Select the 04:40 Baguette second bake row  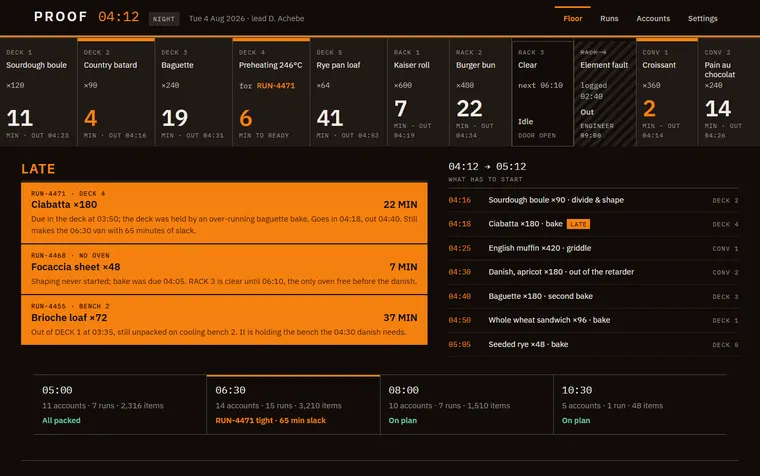point(593,296)
